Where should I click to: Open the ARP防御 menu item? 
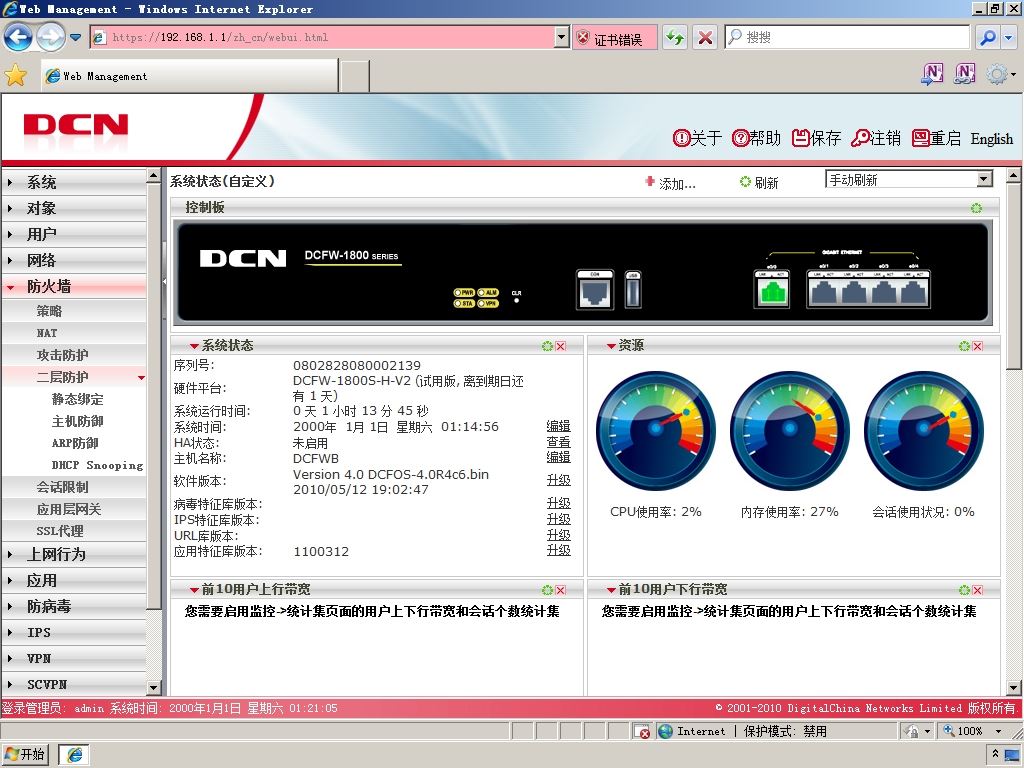coord(75,443)
